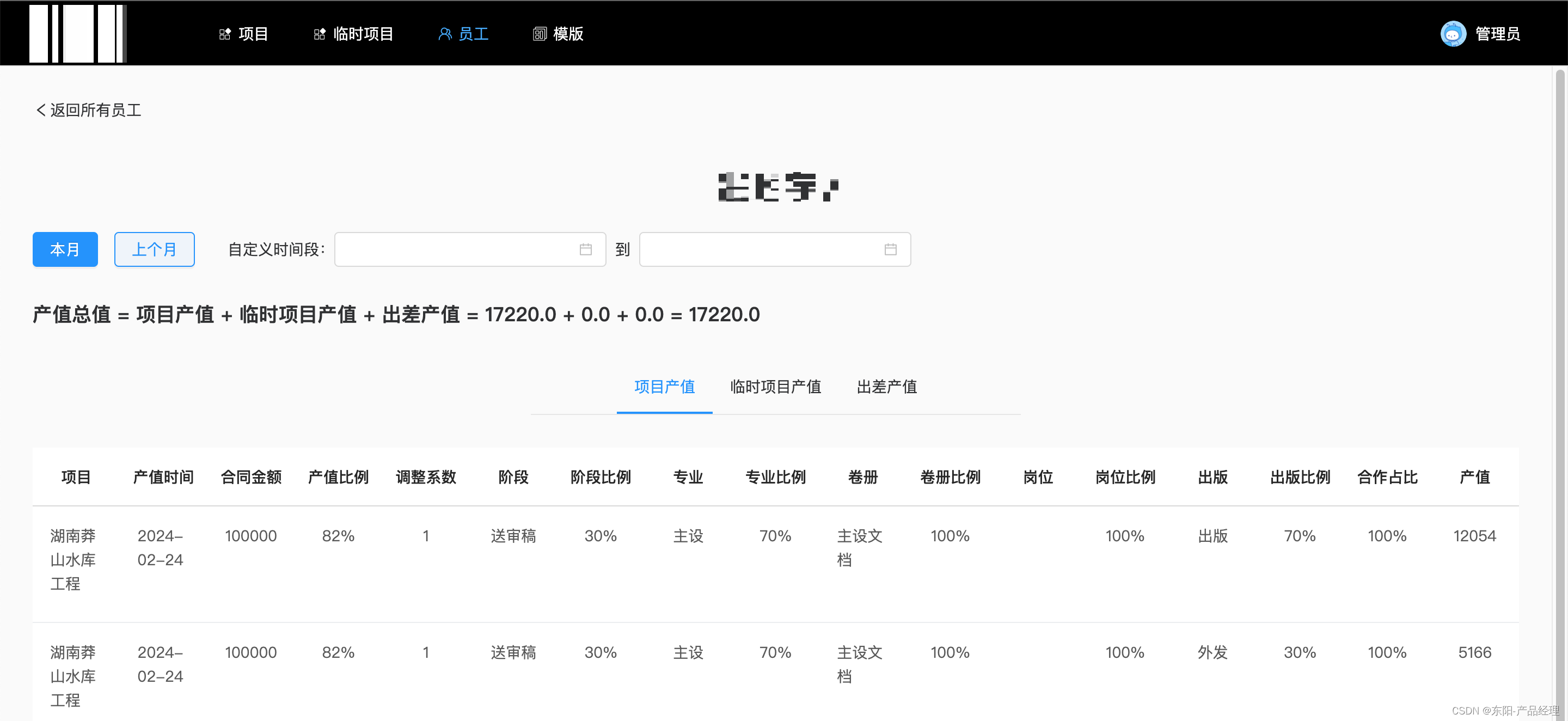Switch to 出差产值 tab
The height and width of the screenshot is (721, 1568).
pyautogui.click(x=887, y=387)
